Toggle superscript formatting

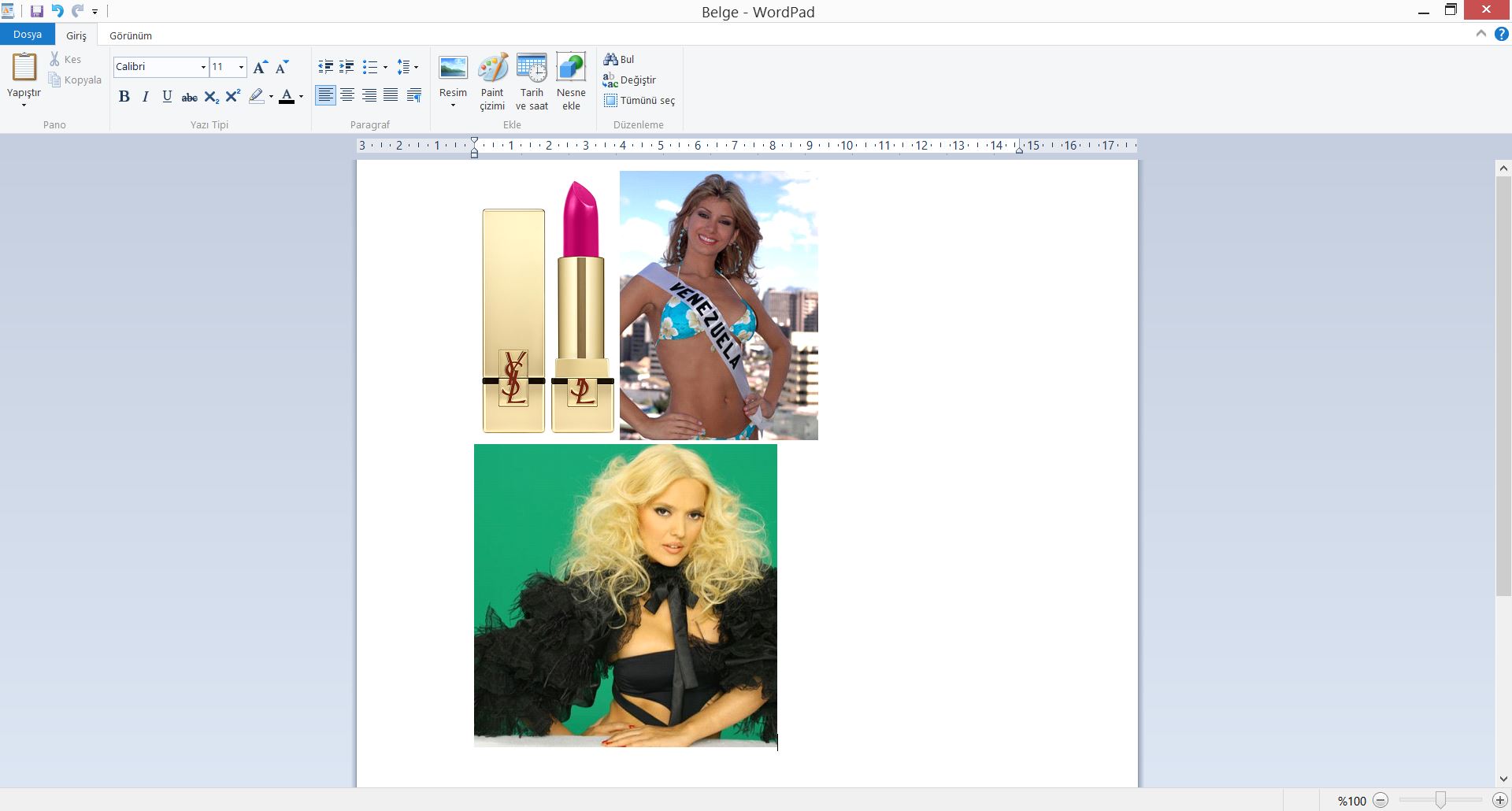tap(232, 96)
